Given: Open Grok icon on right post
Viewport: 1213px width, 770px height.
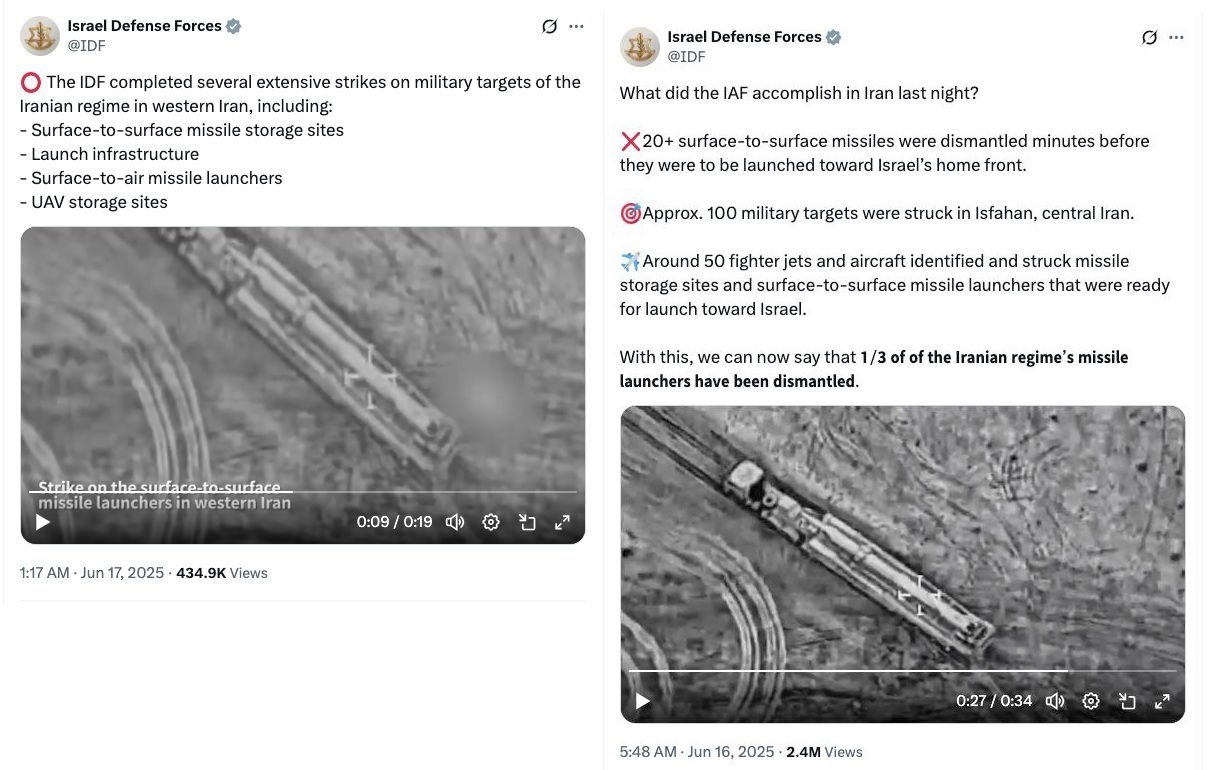Looking at the screenshot, I should (x=1149, y=38).
